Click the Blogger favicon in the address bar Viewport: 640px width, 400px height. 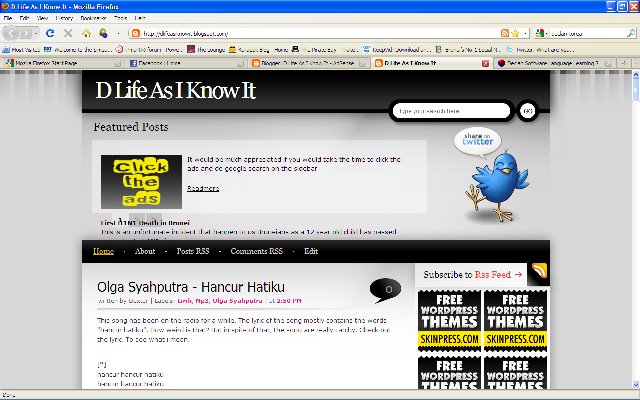(x=136, y=33)
